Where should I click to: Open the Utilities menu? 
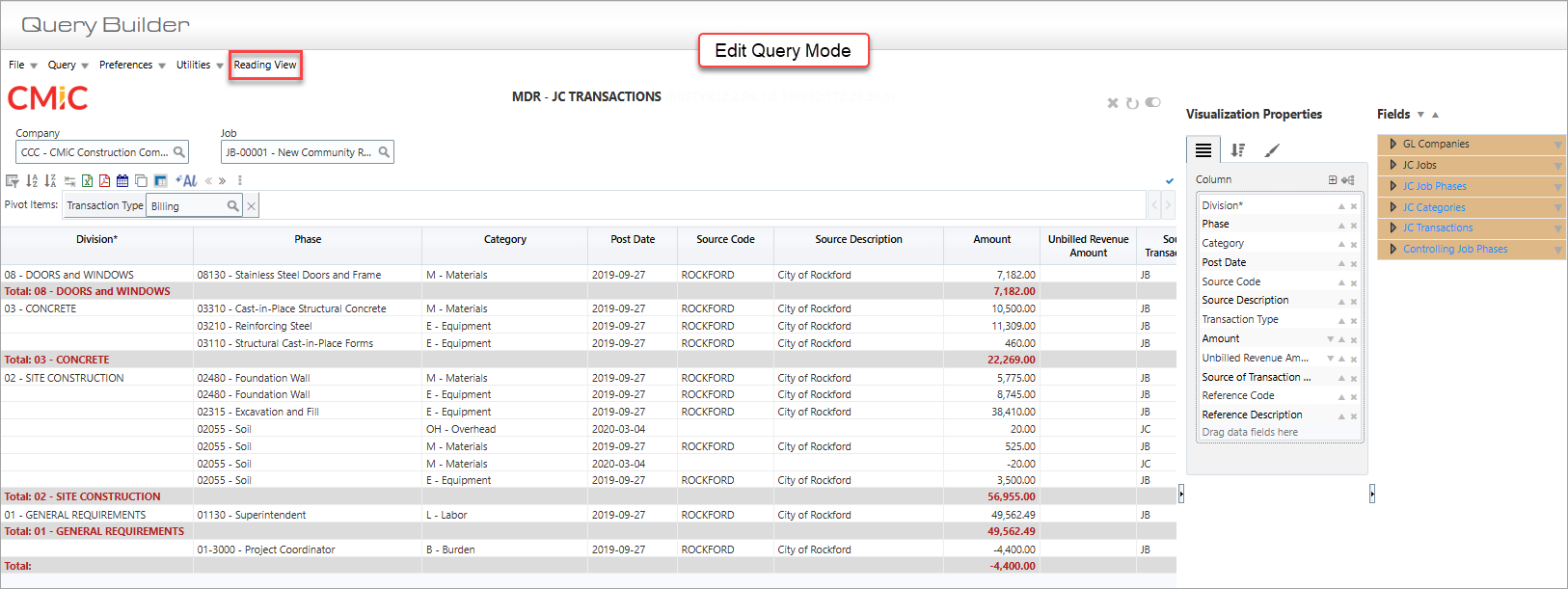pos(200,65)
